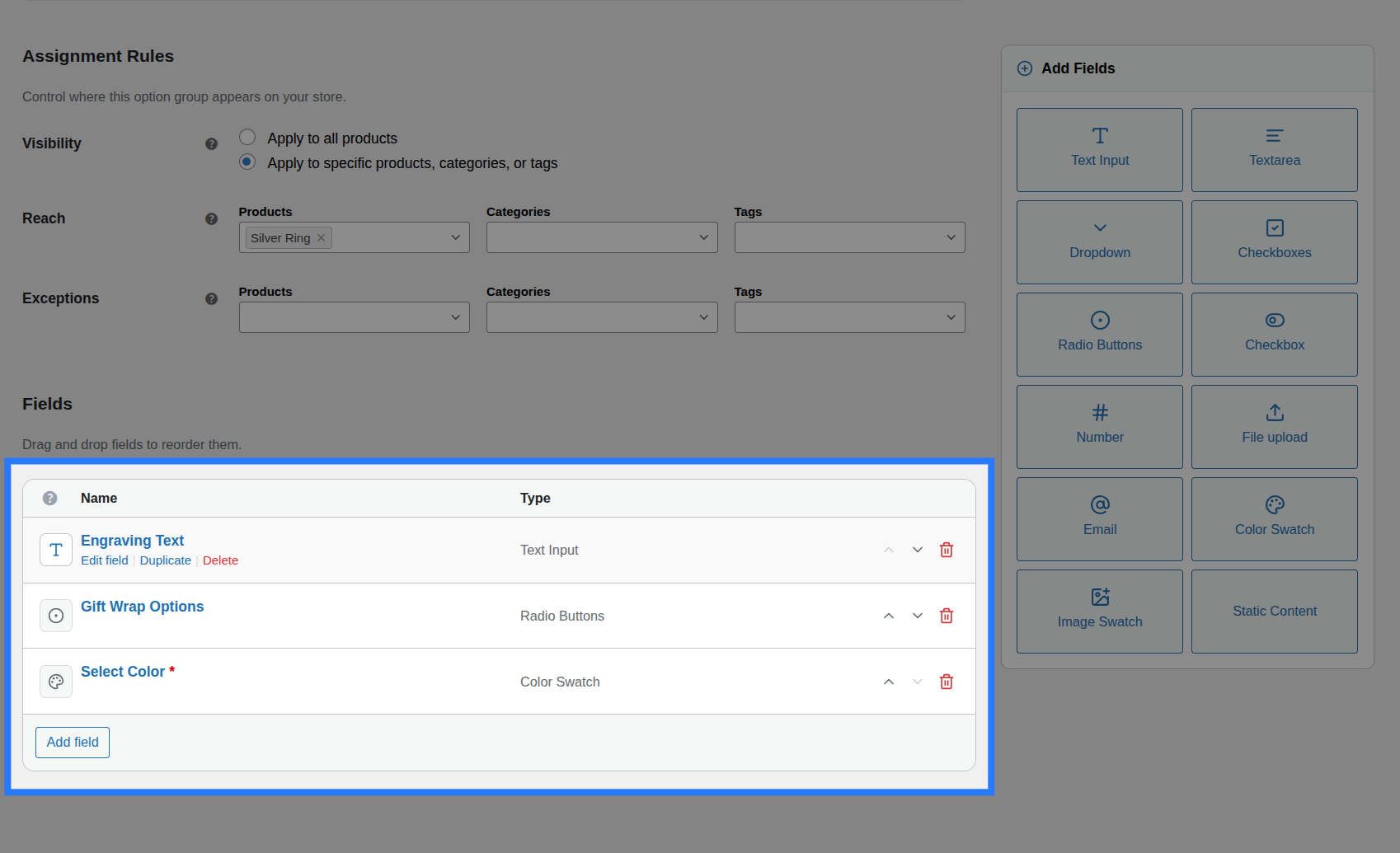Click the Radio Buttons type cell
This screenshot has width=1400, height=853.
click(x=562, y=616)
